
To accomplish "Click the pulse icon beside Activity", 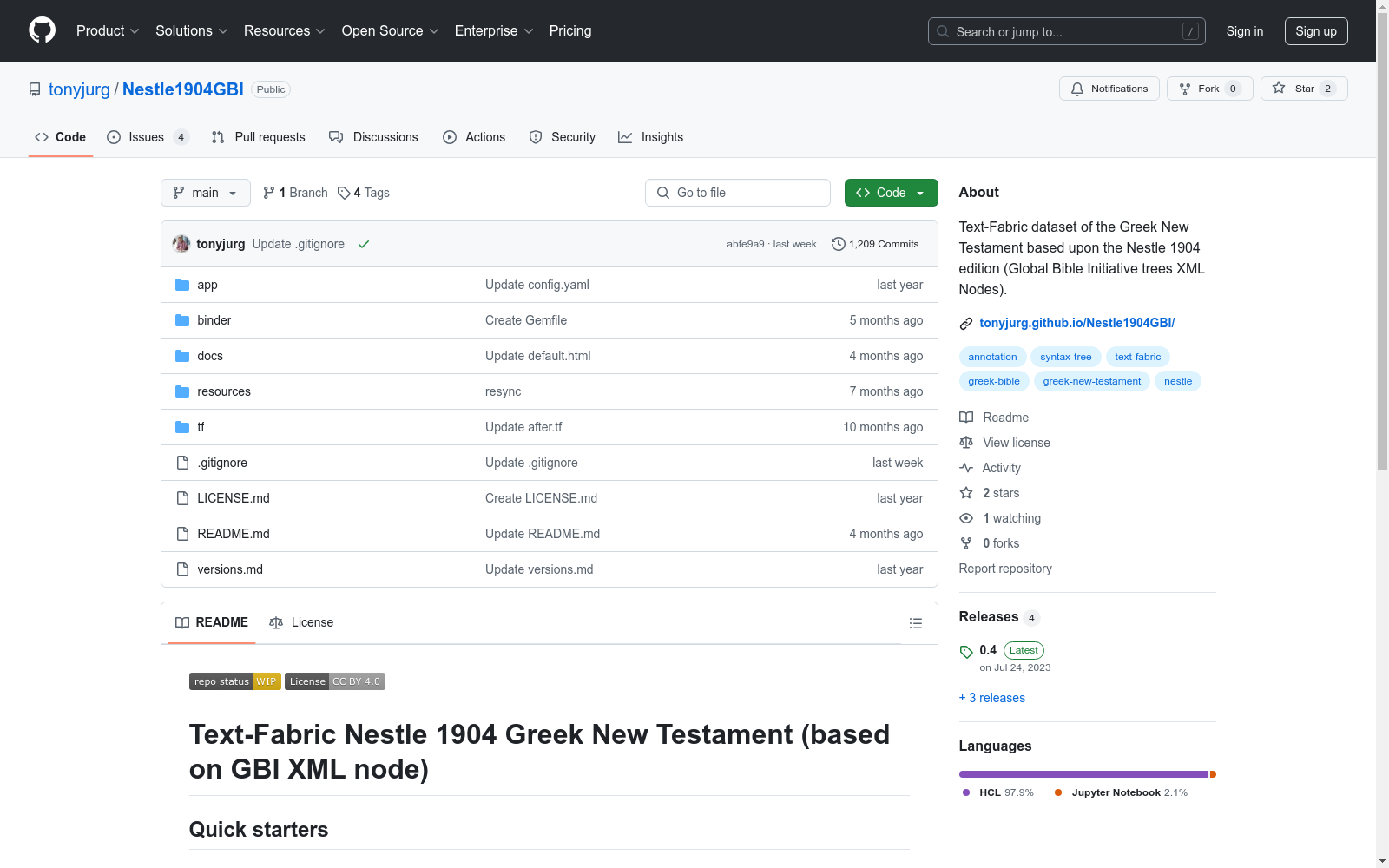I will [966, 468].
